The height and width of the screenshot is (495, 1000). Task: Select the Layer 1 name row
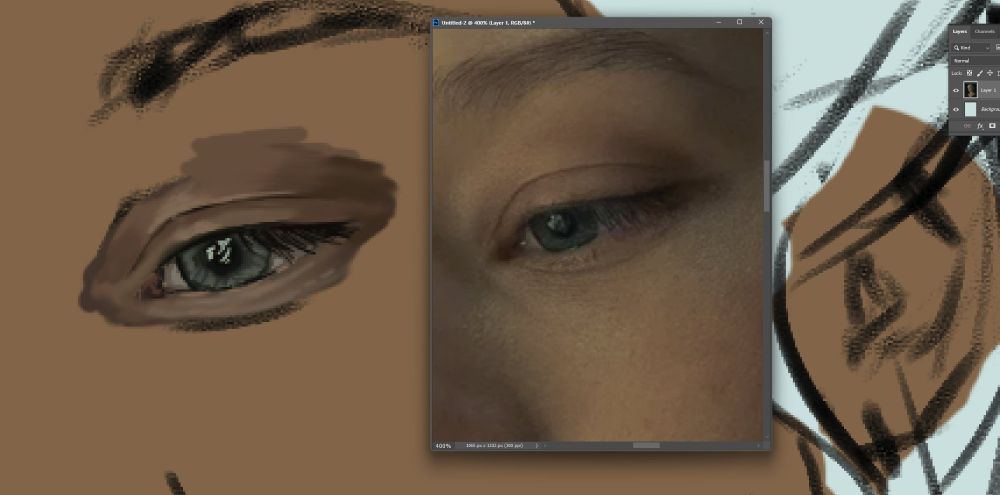pos(989,91)
